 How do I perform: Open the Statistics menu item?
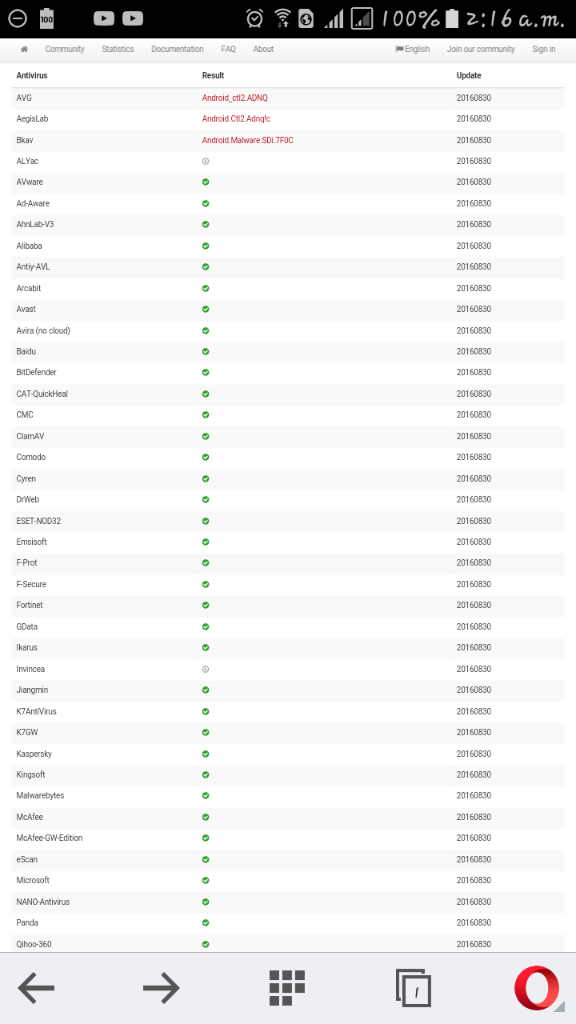click(118, 49)
